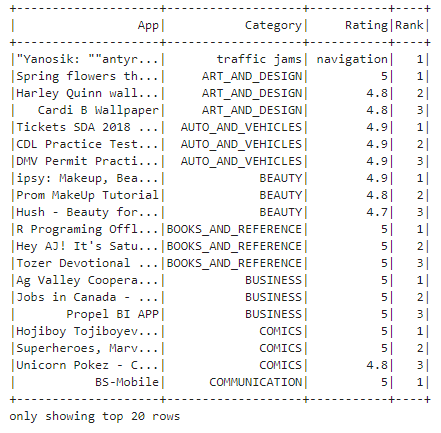The width and height of the screenshot is (441, 433).
Task: Select Tickets SDA 2018 app entry
Action: pyautogui.click(x=87, y=127)
